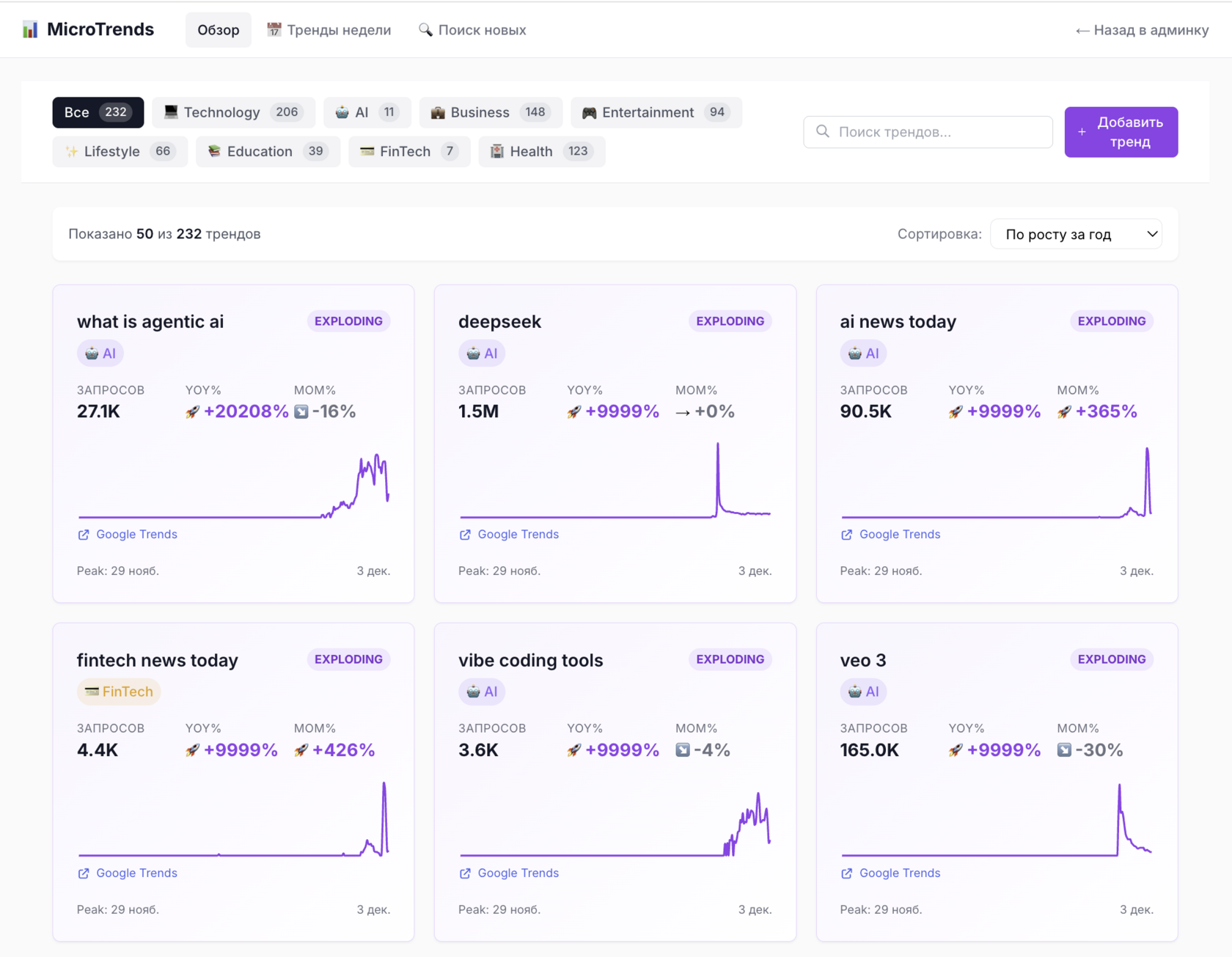Select the FinTech category filter chip
The image size is (1232, 957).
[x=408, y=151]
